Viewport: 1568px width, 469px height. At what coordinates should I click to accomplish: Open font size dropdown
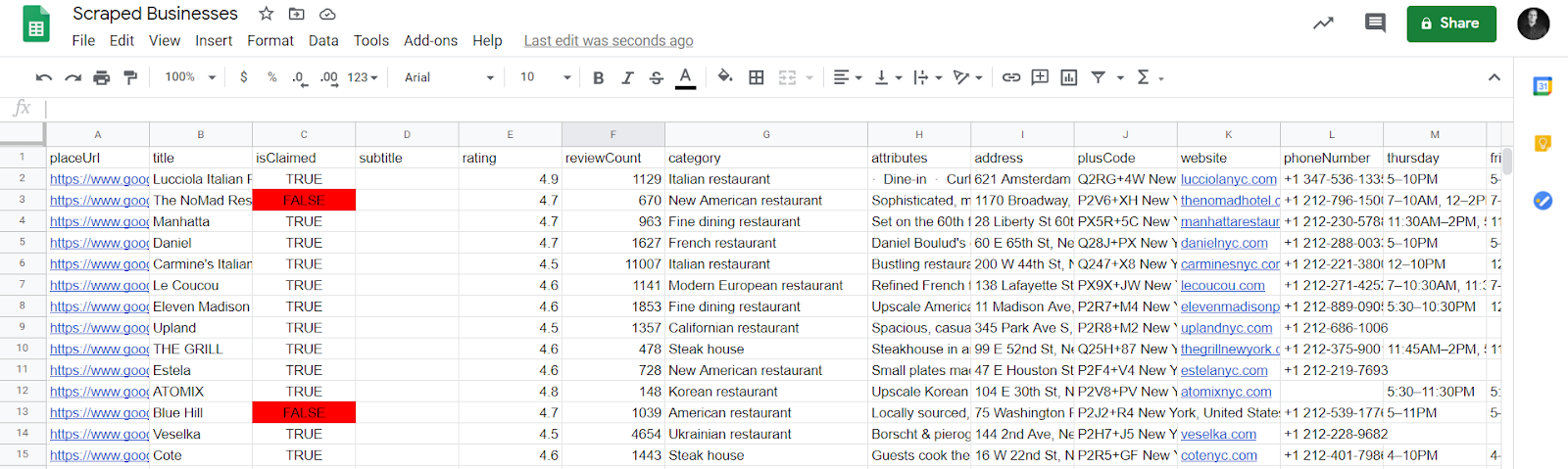click(x=545, y=77)
